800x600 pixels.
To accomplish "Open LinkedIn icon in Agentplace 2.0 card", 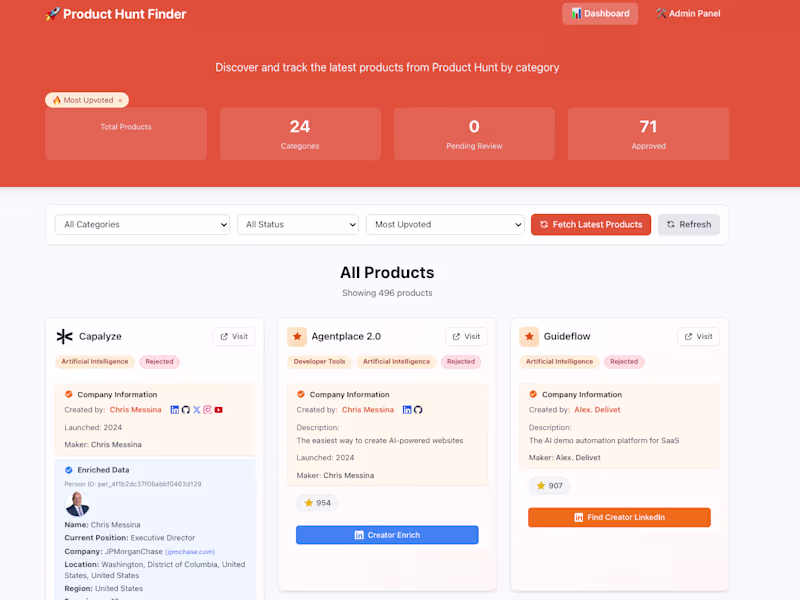I will coord(407,410).
